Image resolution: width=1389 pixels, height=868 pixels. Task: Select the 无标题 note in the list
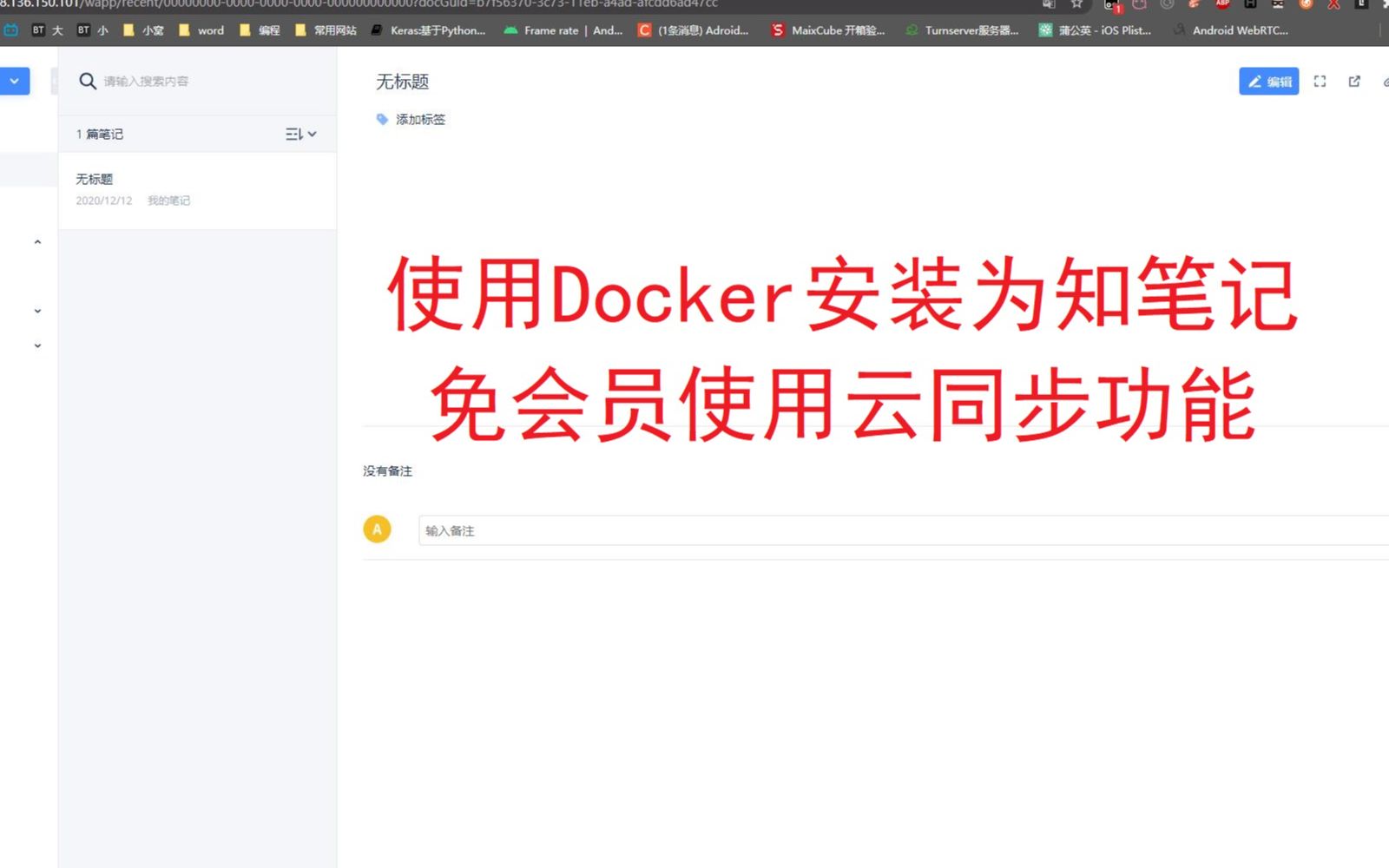click(x=197, y=190)
